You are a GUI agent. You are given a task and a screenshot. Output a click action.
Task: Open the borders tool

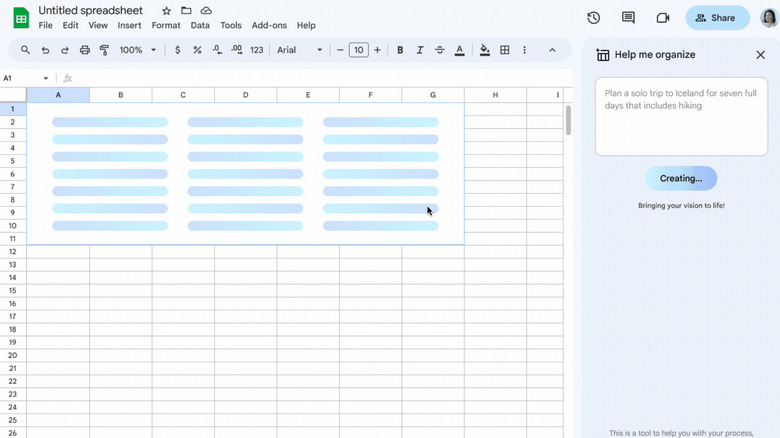[x=505, y=50]
